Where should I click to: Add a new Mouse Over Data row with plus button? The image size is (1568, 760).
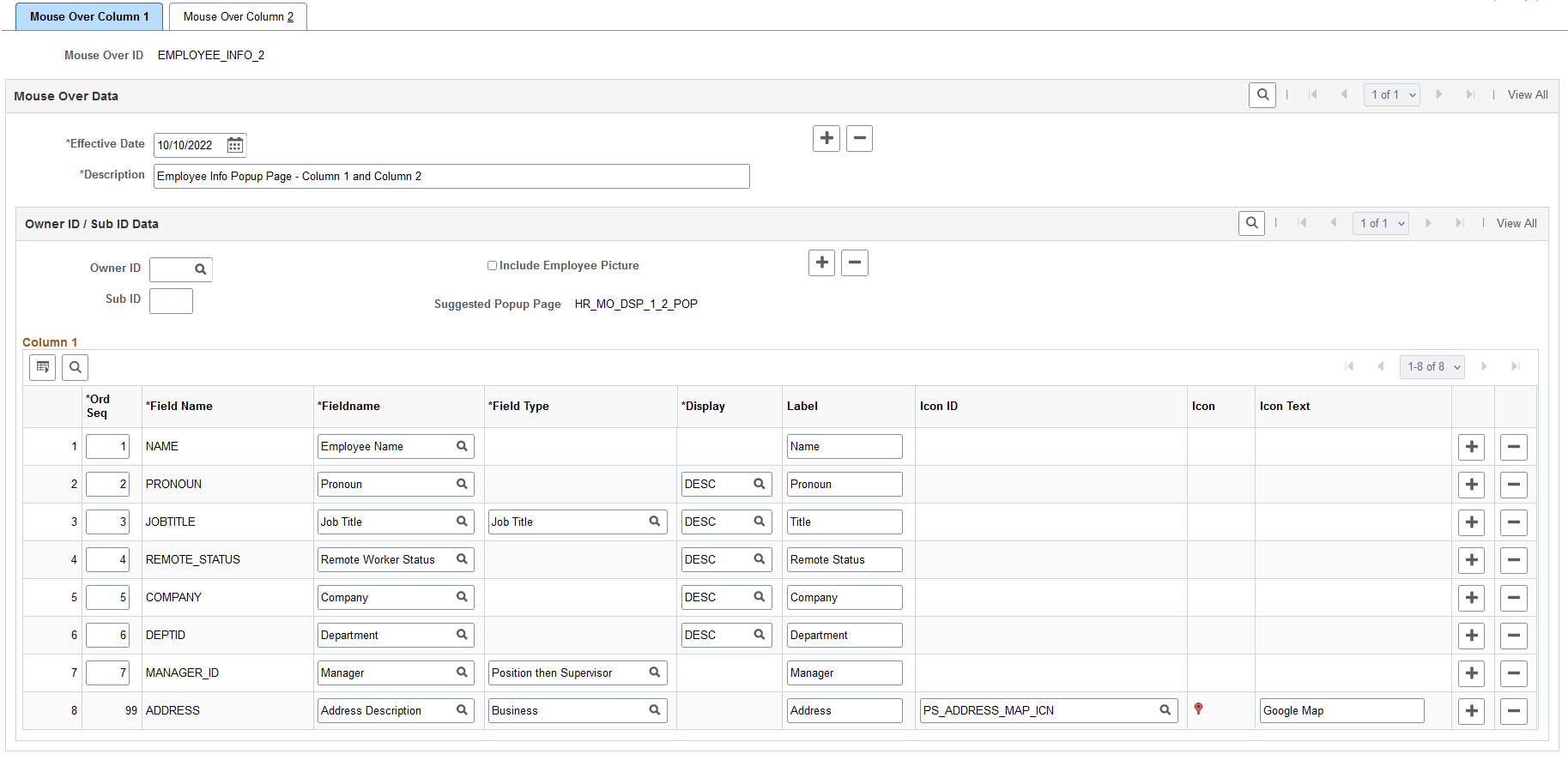(x=826, y=138)
